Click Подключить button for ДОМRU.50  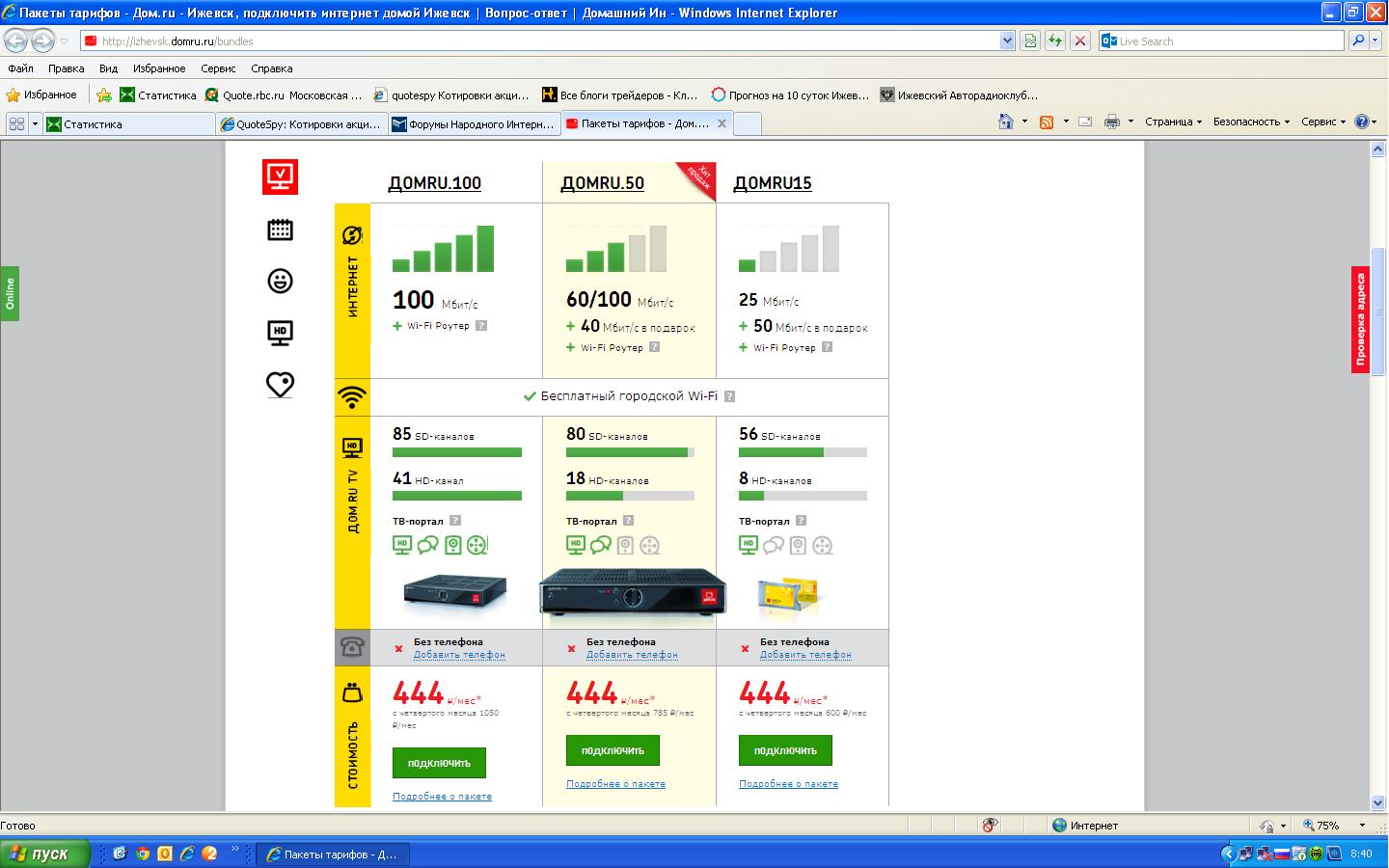pos(613,750)
